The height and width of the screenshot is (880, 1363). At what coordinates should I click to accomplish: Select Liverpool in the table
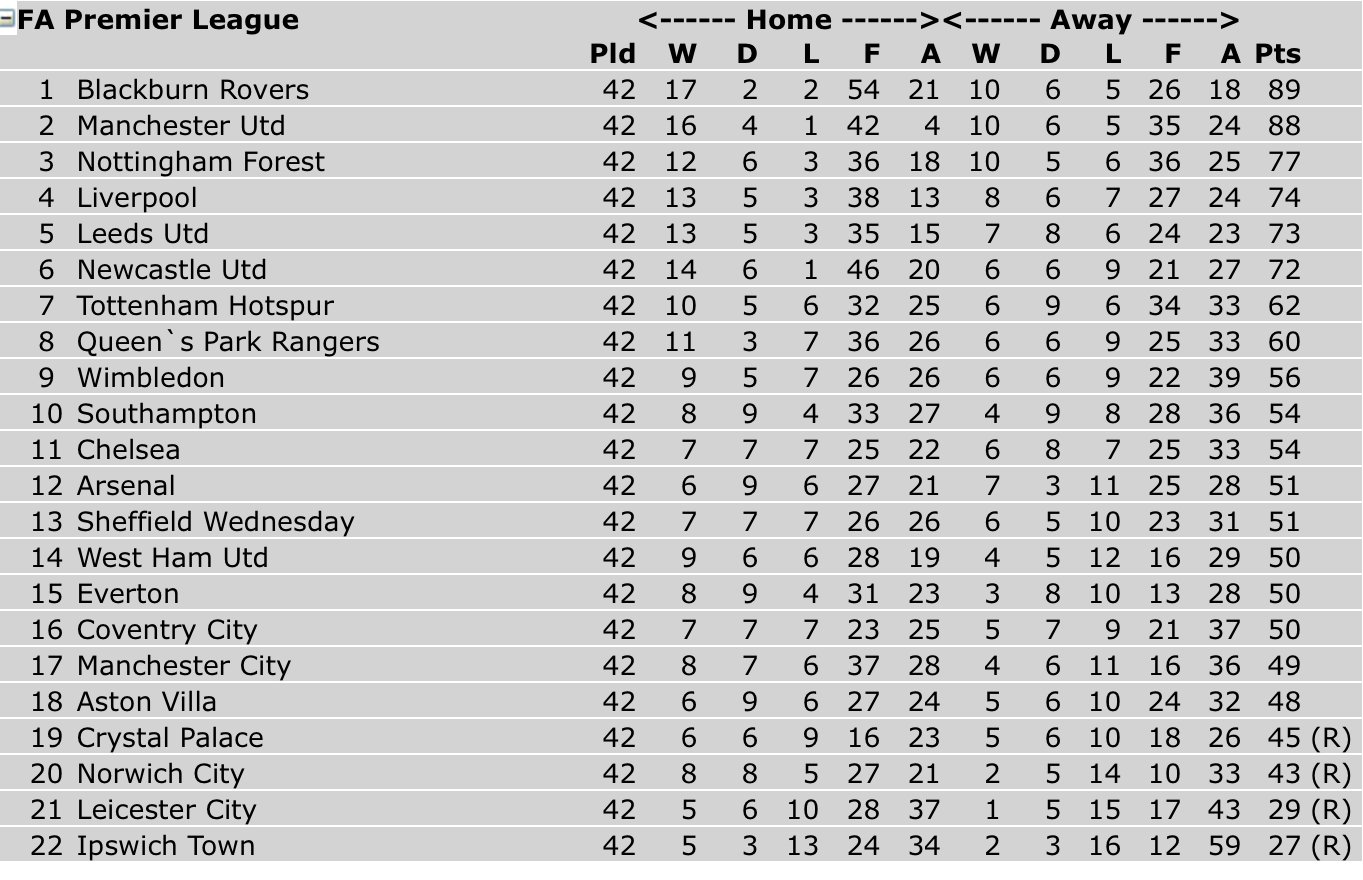(x=137, y=198)
